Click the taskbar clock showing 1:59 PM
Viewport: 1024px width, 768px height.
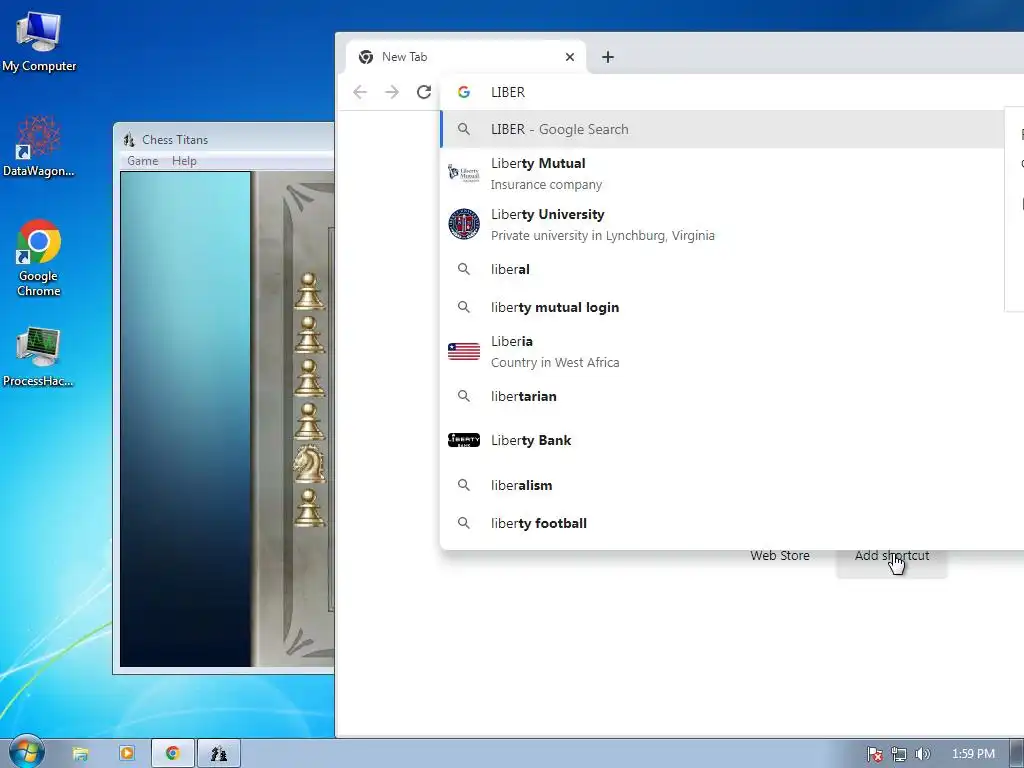[x=973, y=754]
